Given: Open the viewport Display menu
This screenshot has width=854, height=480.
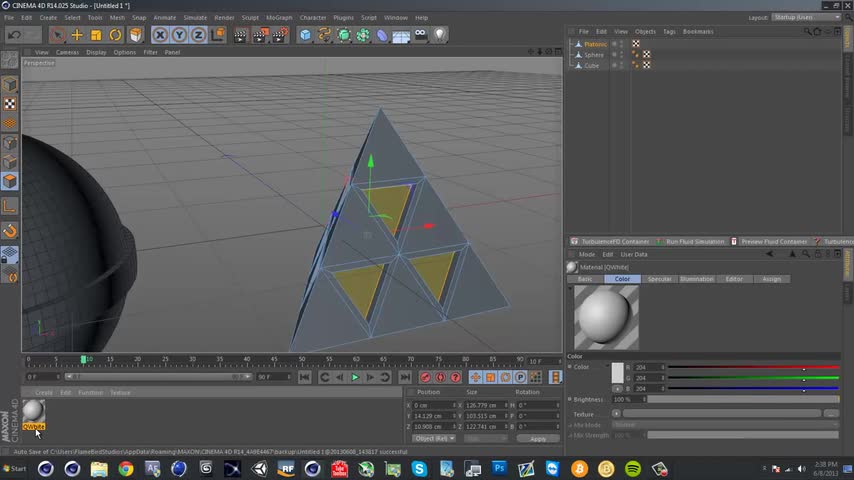Looking at the screenshot, I should click(x=96, y=52).
